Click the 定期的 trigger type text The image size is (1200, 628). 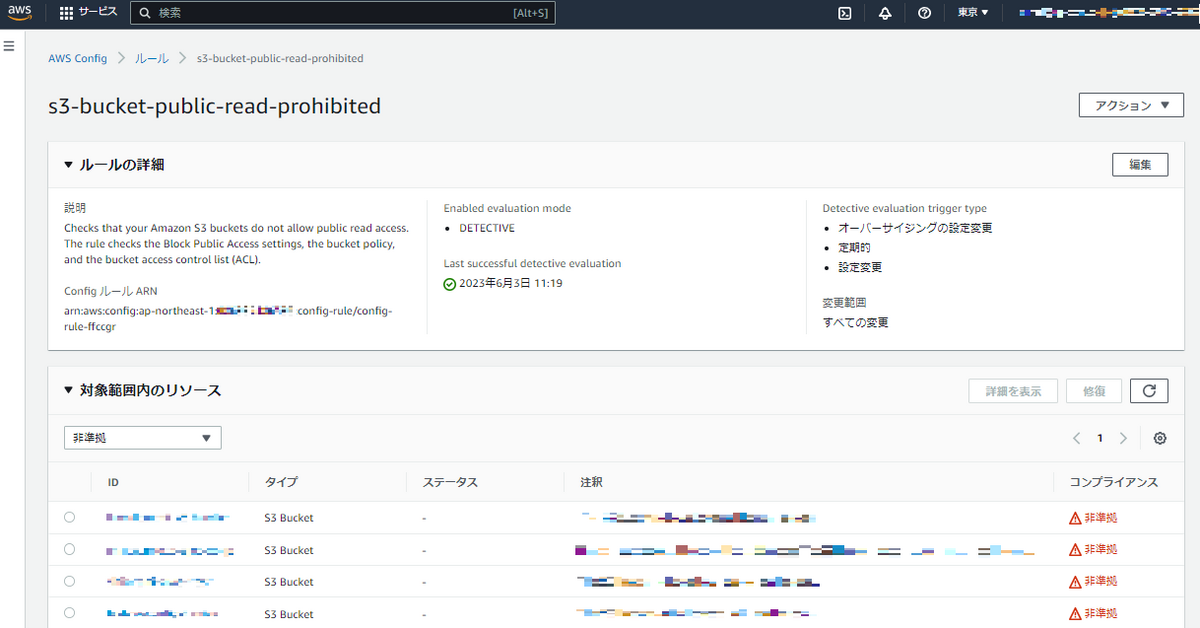(x=854, y=247)
